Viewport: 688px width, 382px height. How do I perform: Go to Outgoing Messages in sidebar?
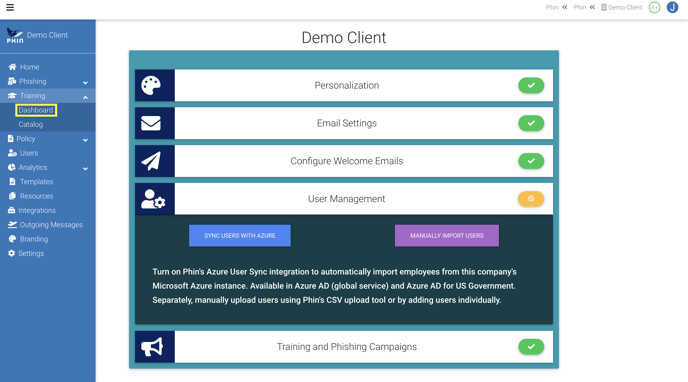[47, 225]
